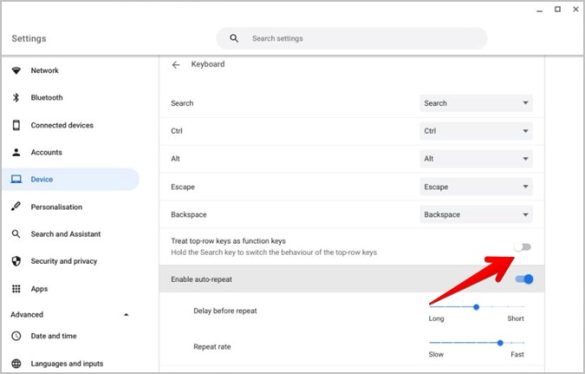Open Search and Assistant settings
Image resolution: width=585 pixels, height=374 pixels.
coord(66,234)
